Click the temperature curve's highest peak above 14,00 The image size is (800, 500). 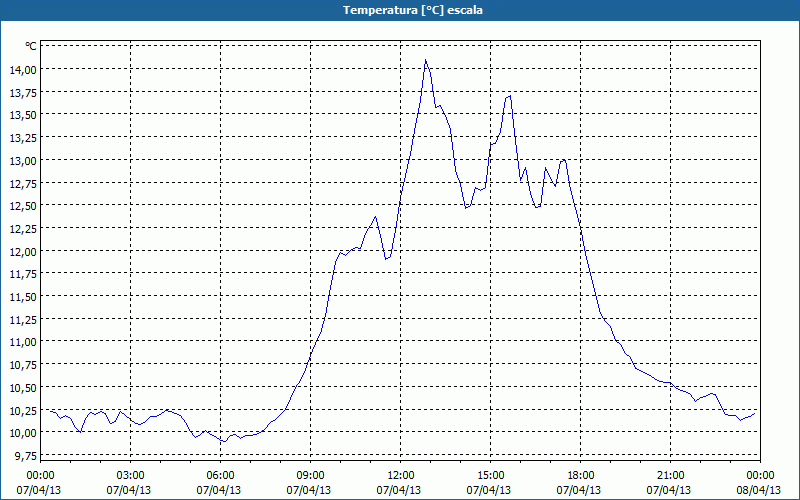pos(426,60)
